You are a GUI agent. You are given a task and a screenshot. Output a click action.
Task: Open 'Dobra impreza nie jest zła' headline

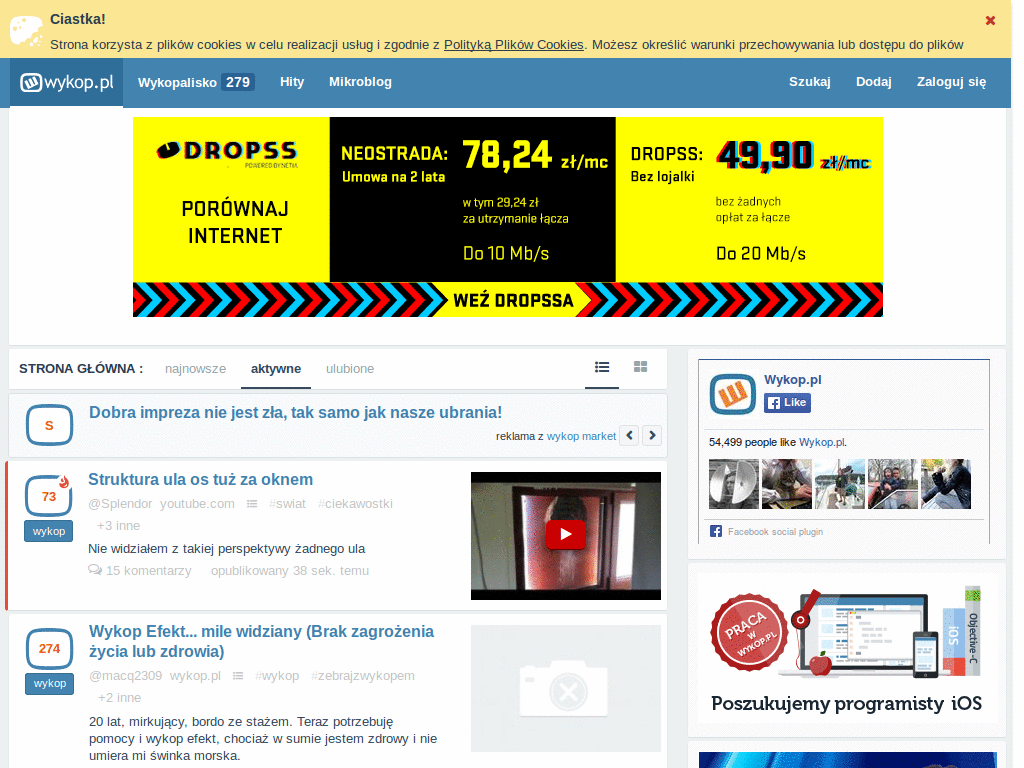click(295, 412)
